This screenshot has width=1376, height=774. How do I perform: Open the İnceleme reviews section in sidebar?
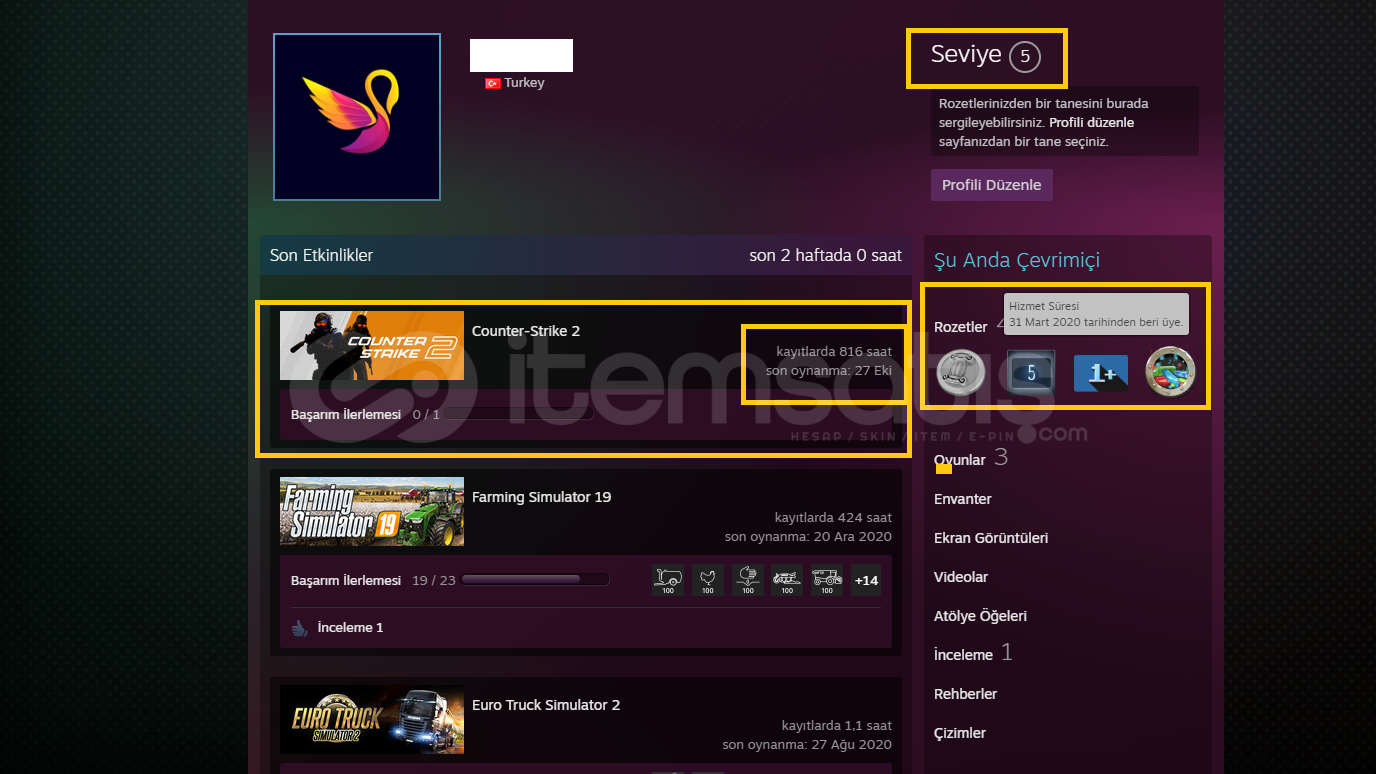pos(963,655)
